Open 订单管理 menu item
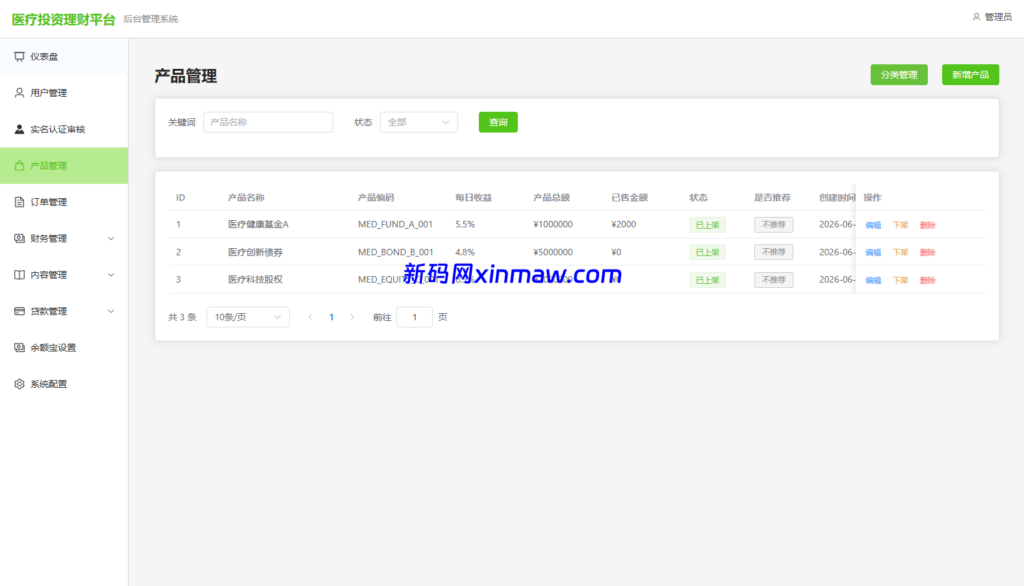 click(64, 202)
